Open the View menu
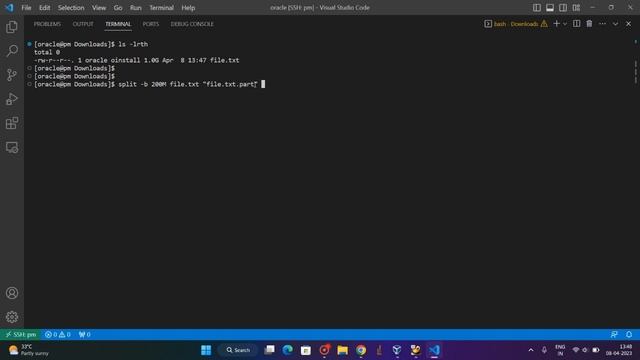Image resolution: width=640 pixels, height=360 pixels. (99, 7)
